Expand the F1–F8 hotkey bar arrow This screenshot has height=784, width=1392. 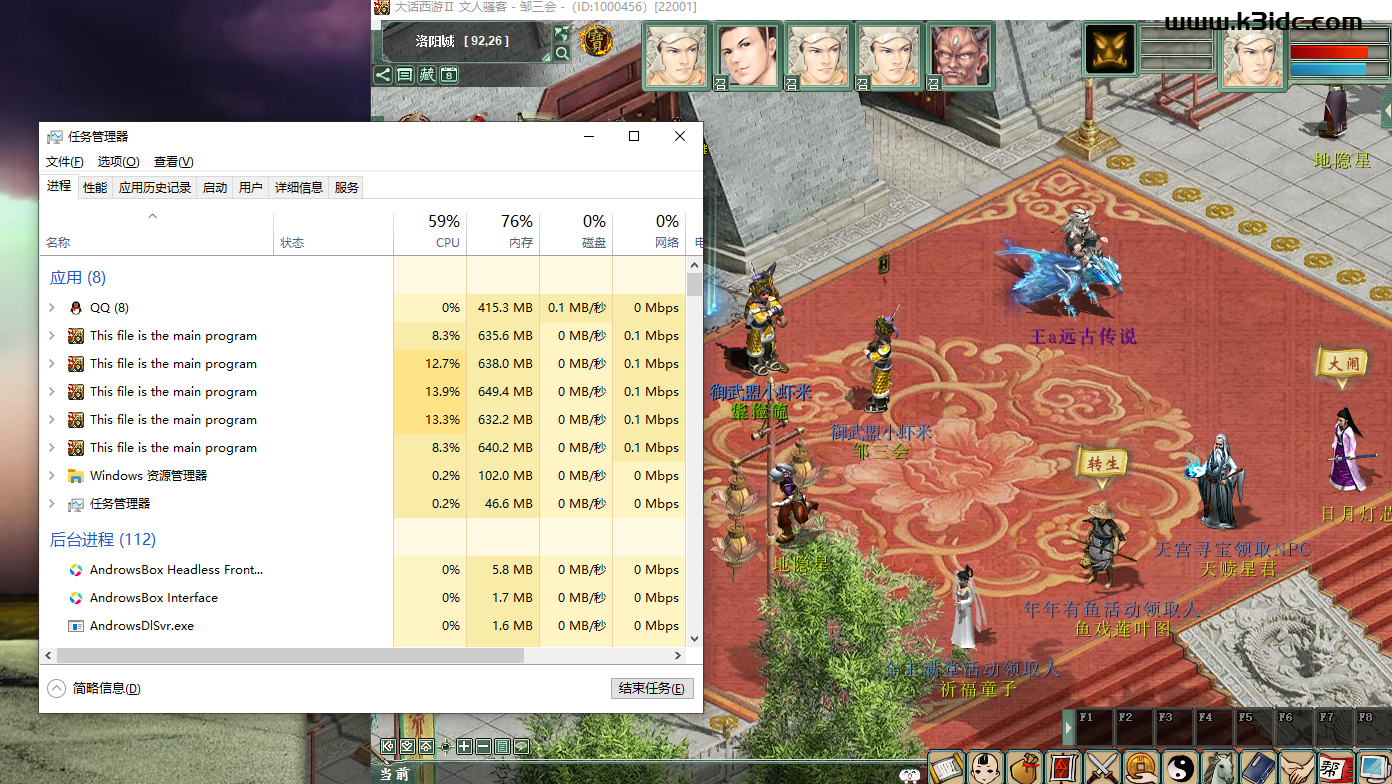pyautogui.click(x=1068, y=727)
